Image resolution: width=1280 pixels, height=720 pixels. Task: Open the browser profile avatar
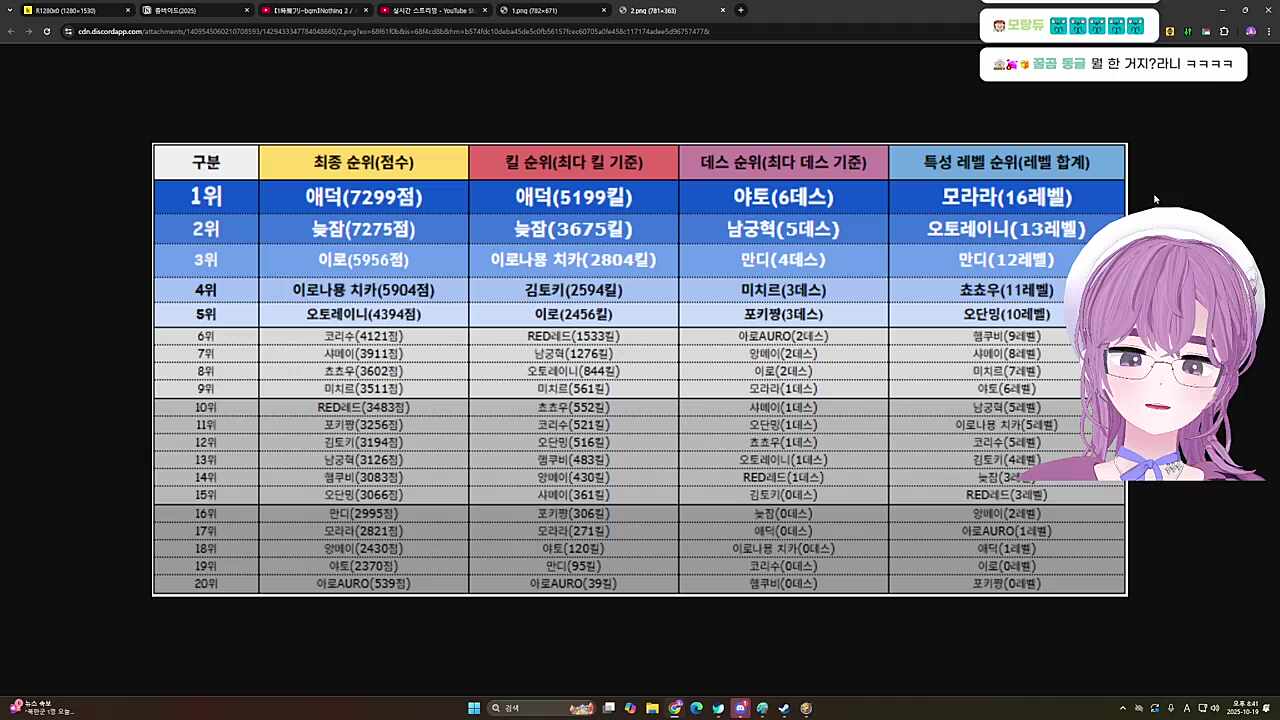click(x=1250, y=32)
